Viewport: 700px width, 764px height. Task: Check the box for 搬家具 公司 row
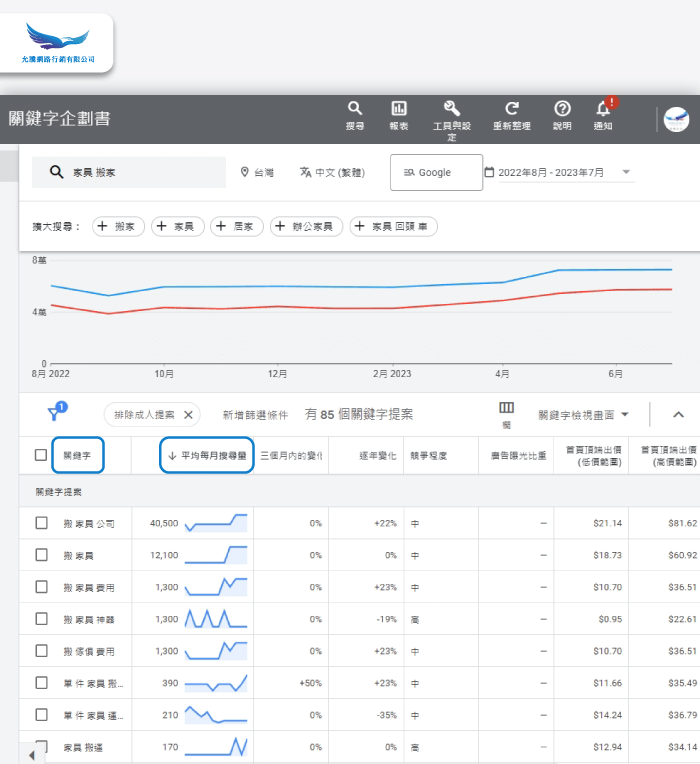point(41,523)
